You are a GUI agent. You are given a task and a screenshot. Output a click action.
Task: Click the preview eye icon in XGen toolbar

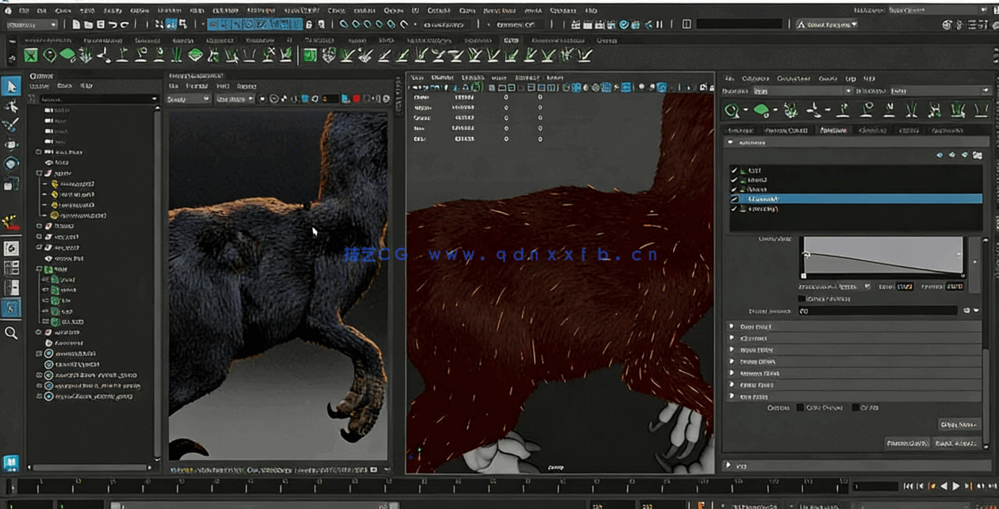[x=733, y=110]
